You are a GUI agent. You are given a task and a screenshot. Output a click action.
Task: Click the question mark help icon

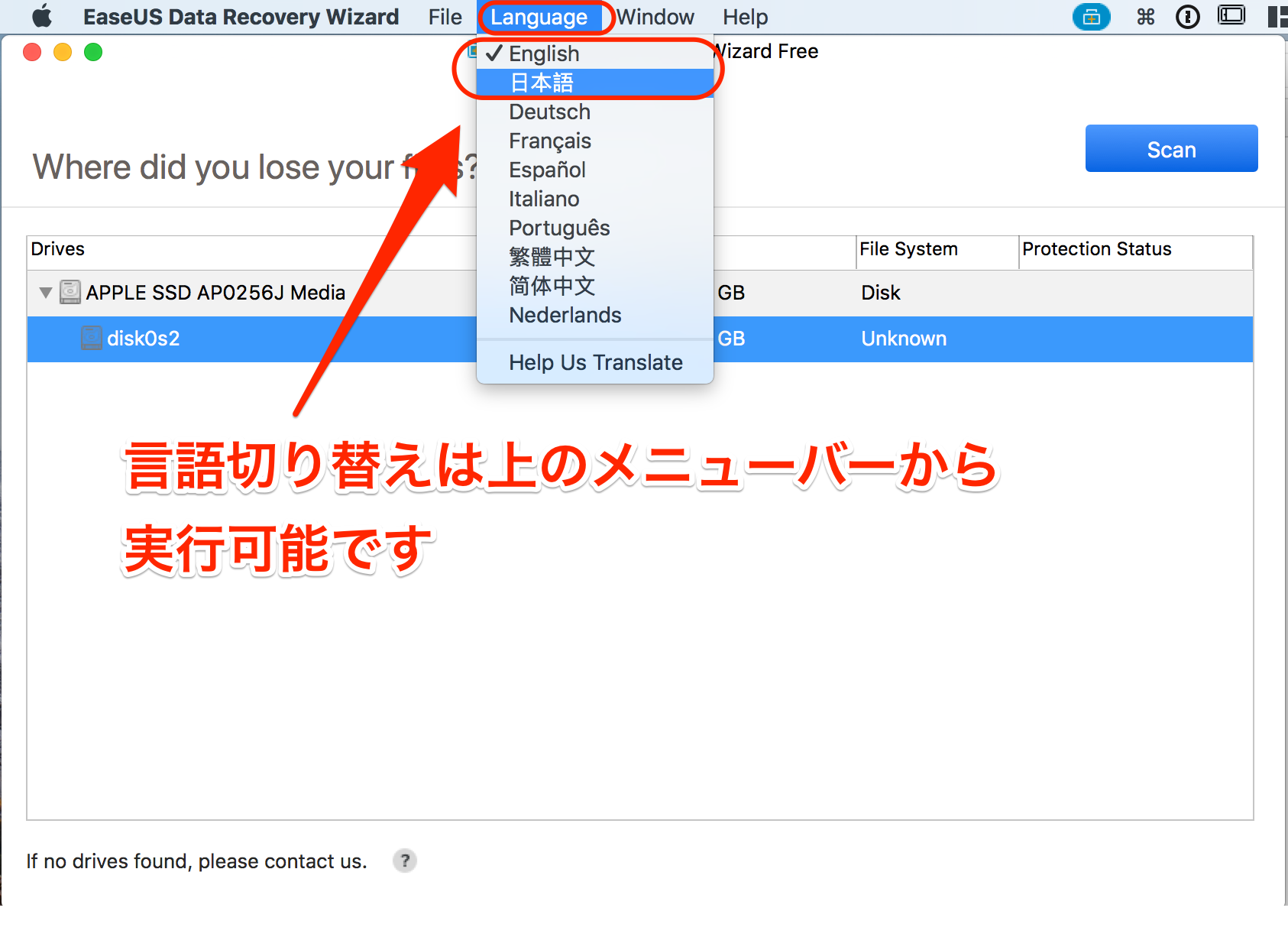click(x=404, y=861)
